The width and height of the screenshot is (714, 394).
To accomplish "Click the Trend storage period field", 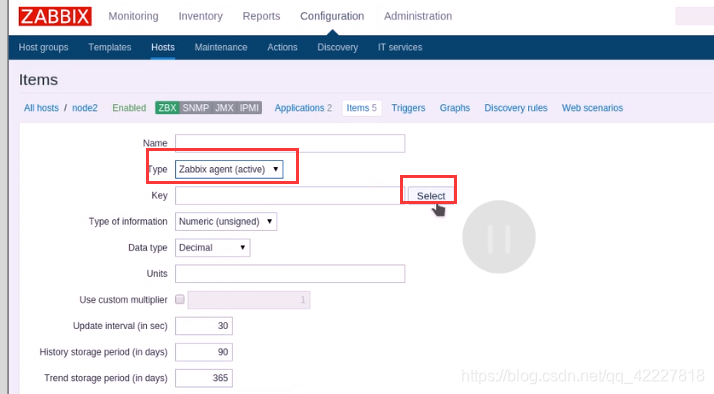I will [204, 378].
